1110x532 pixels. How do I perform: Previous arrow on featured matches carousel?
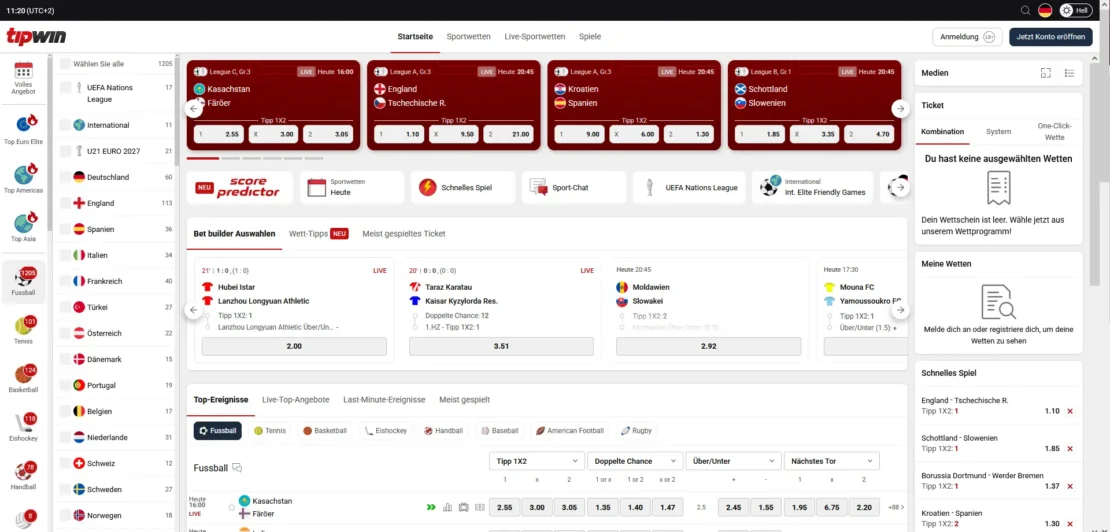[193, 109]
